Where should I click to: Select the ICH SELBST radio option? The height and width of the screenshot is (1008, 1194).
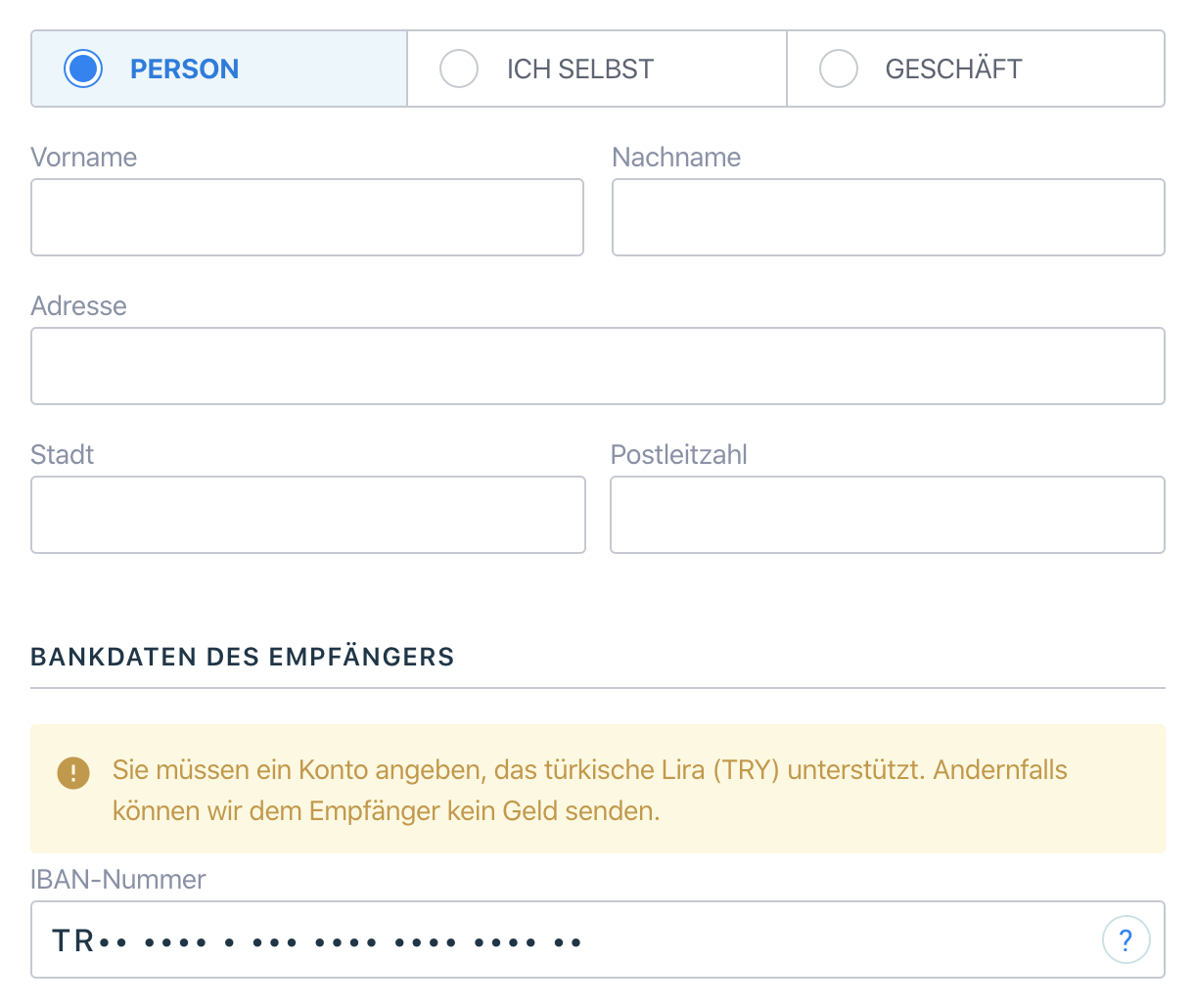pyautogui.click(x=459, y=69)
